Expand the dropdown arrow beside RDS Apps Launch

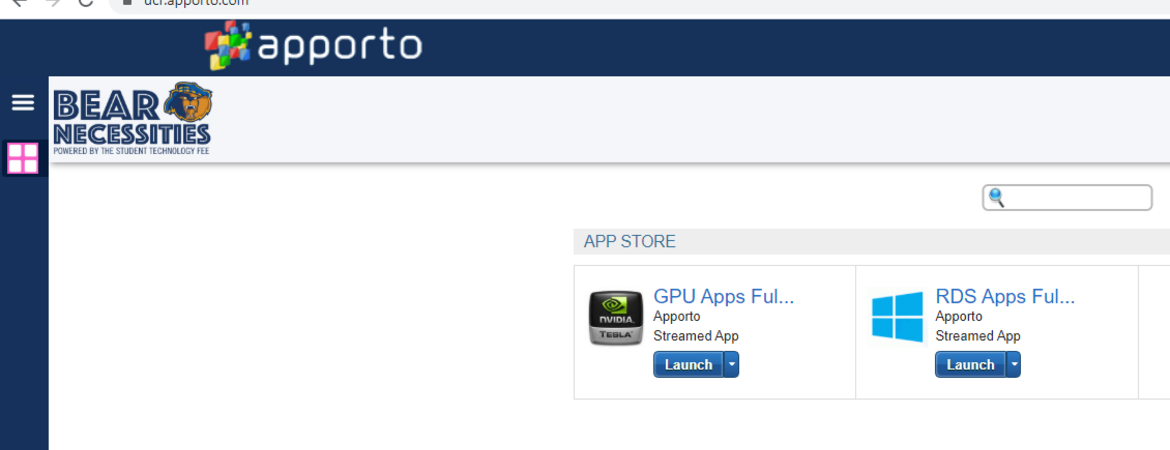point(1014,365)
